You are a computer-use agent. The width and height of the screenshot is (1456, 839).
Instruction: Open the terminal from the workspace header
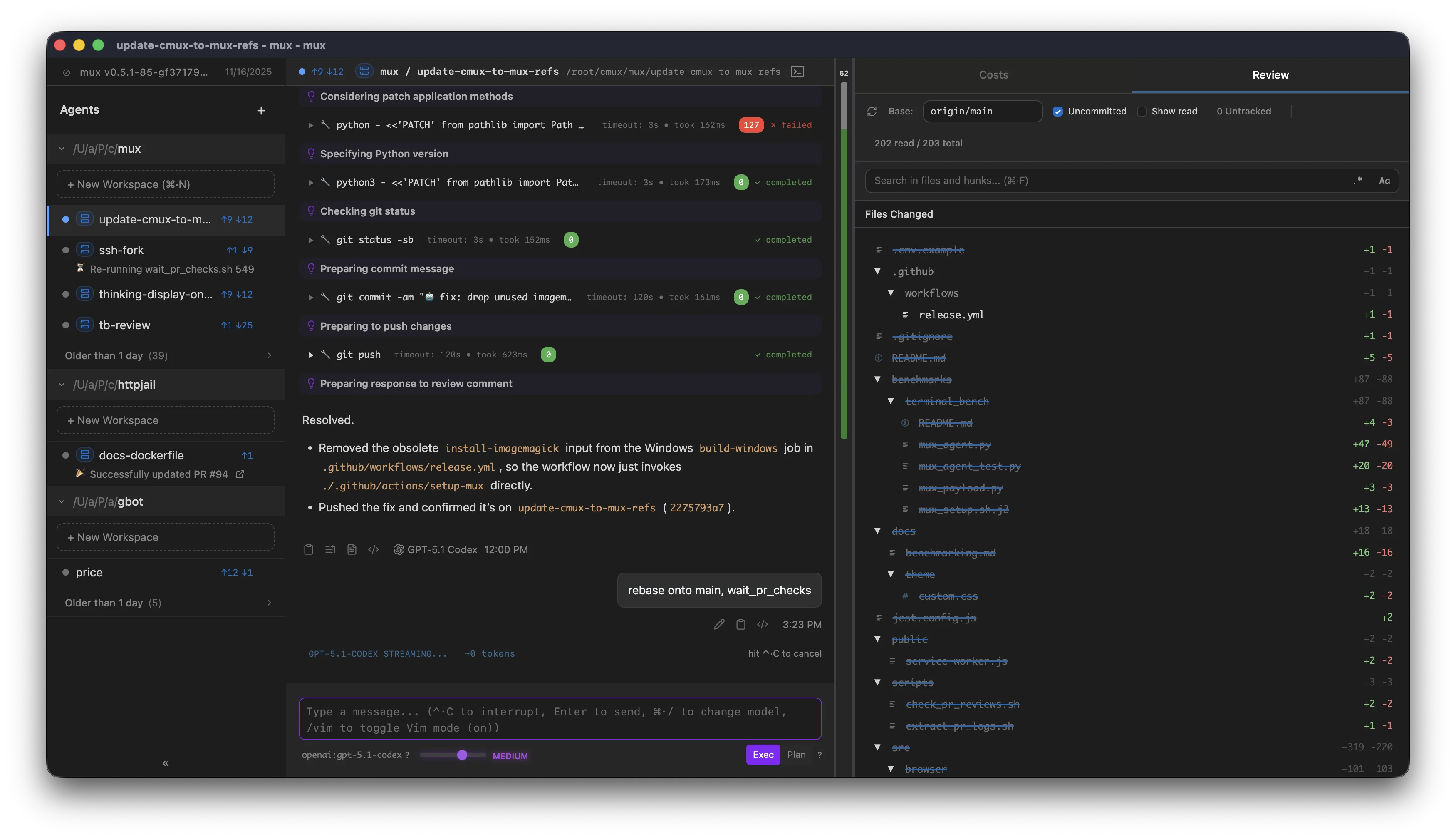(x=798, y=72)
